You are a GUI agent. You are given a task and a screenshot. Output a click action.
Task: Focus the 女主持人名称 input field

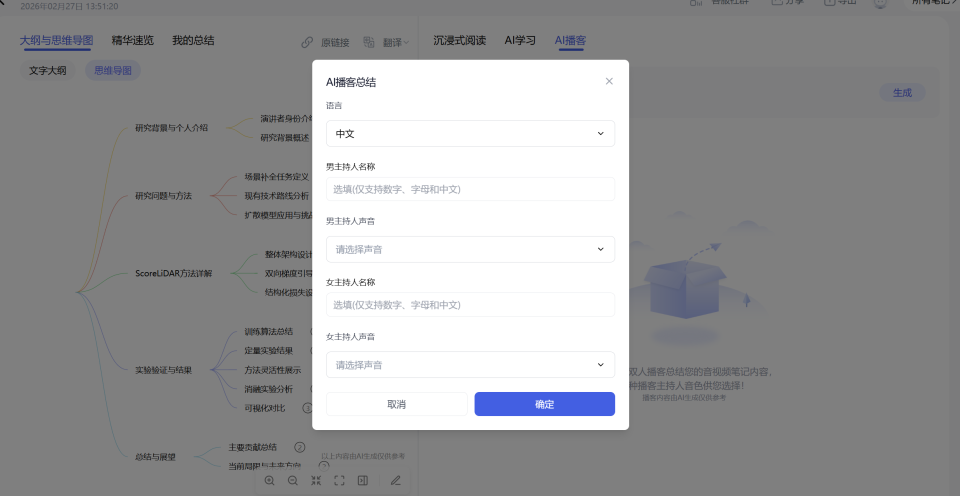(x=470, y=304)
